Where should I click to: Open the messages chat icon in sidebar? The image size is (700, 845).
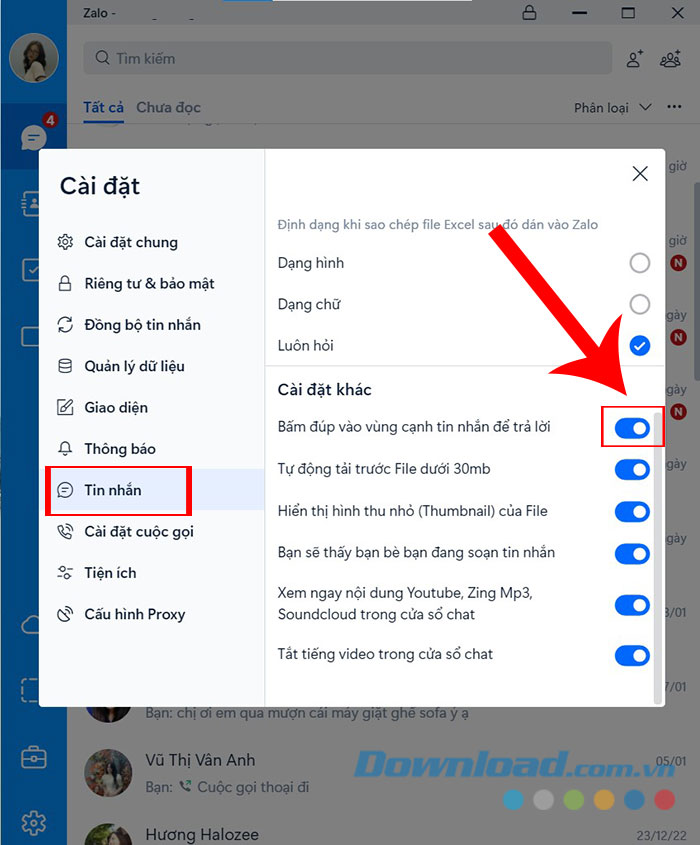[x=33, y=138]
